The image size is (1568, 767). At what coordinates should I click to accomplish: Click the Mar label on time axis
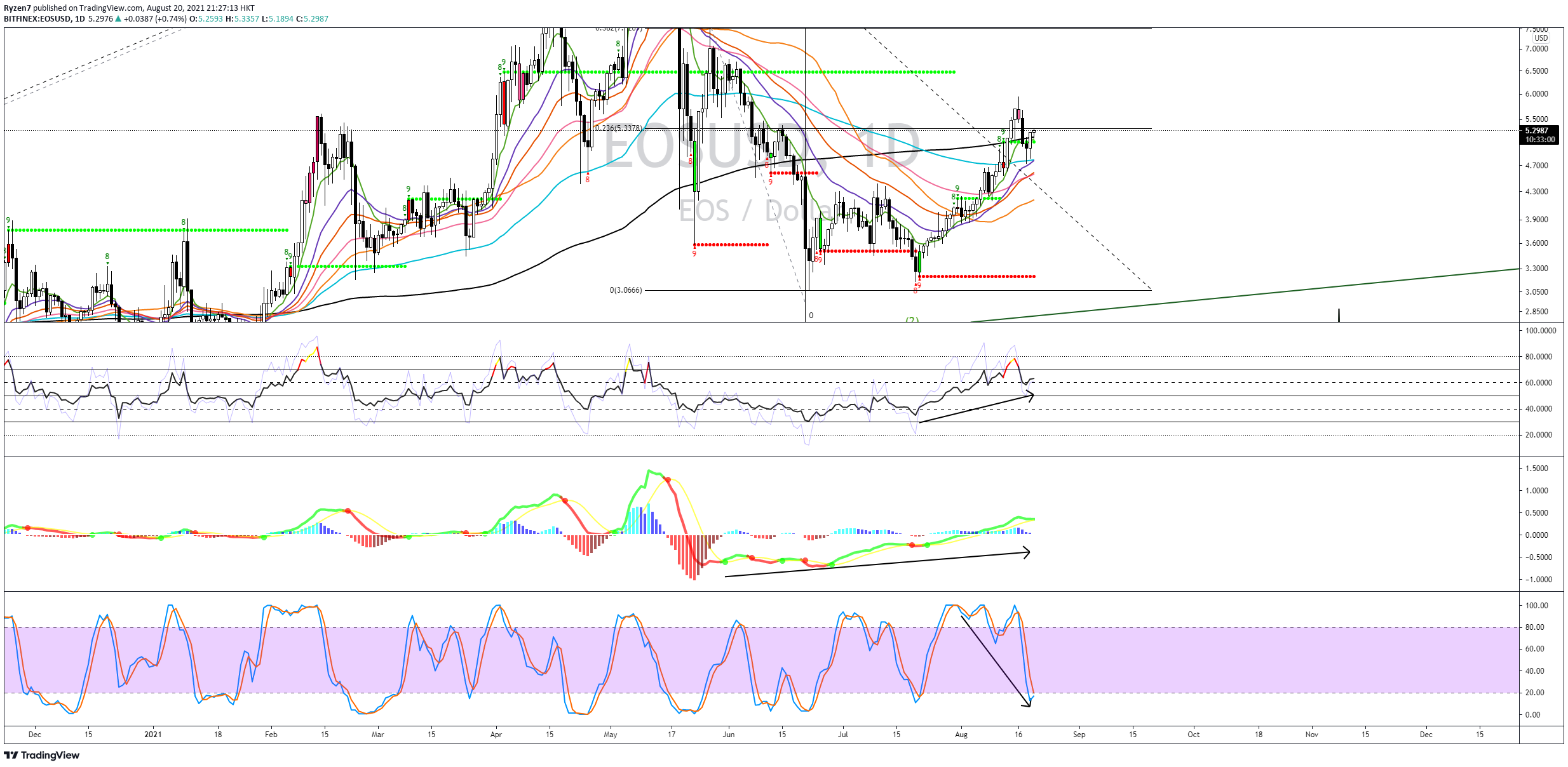(378, 735)
